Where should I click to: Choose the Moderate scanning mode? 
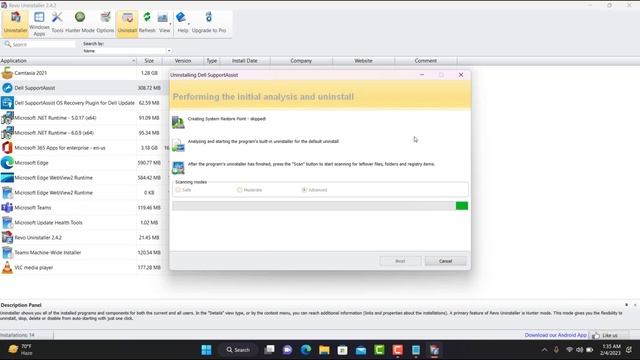pos(250,190)
